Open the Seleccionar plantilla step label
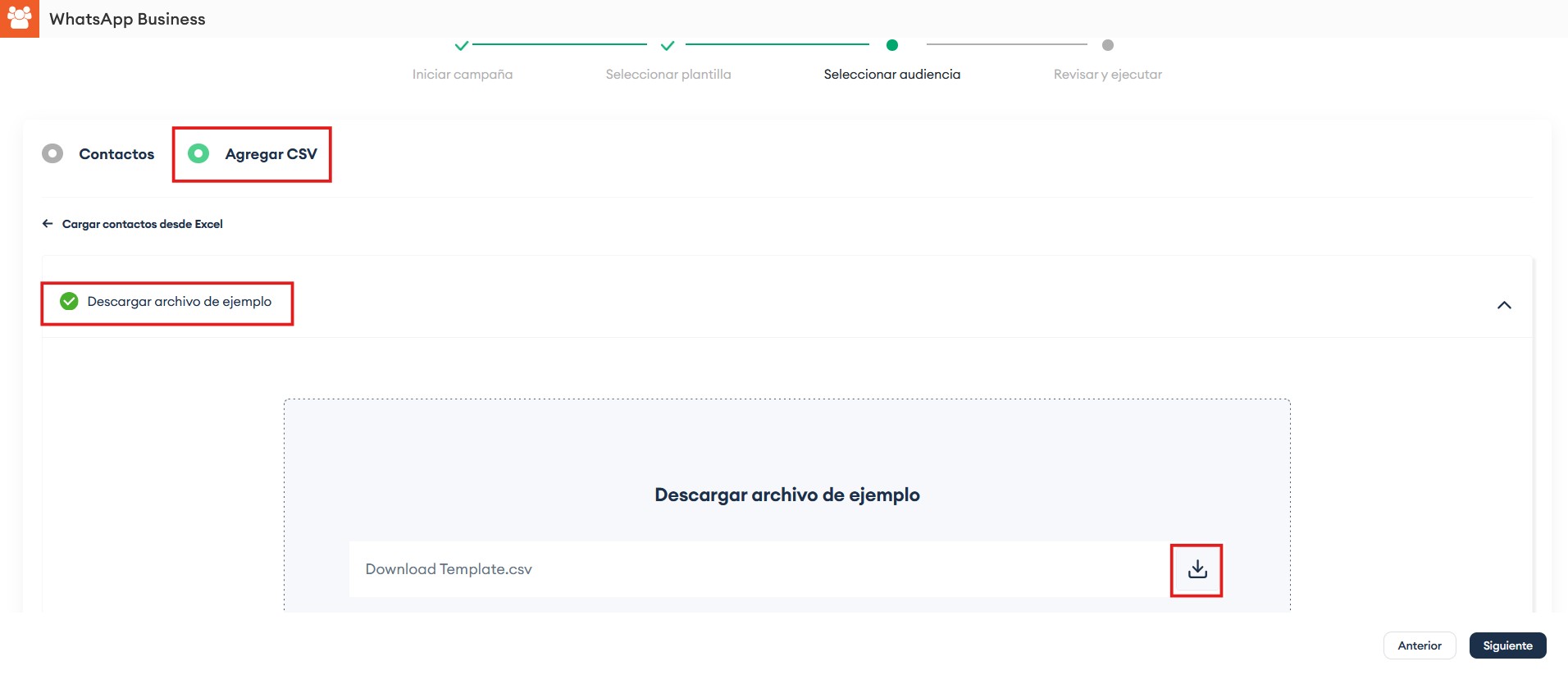 point(668,75)
